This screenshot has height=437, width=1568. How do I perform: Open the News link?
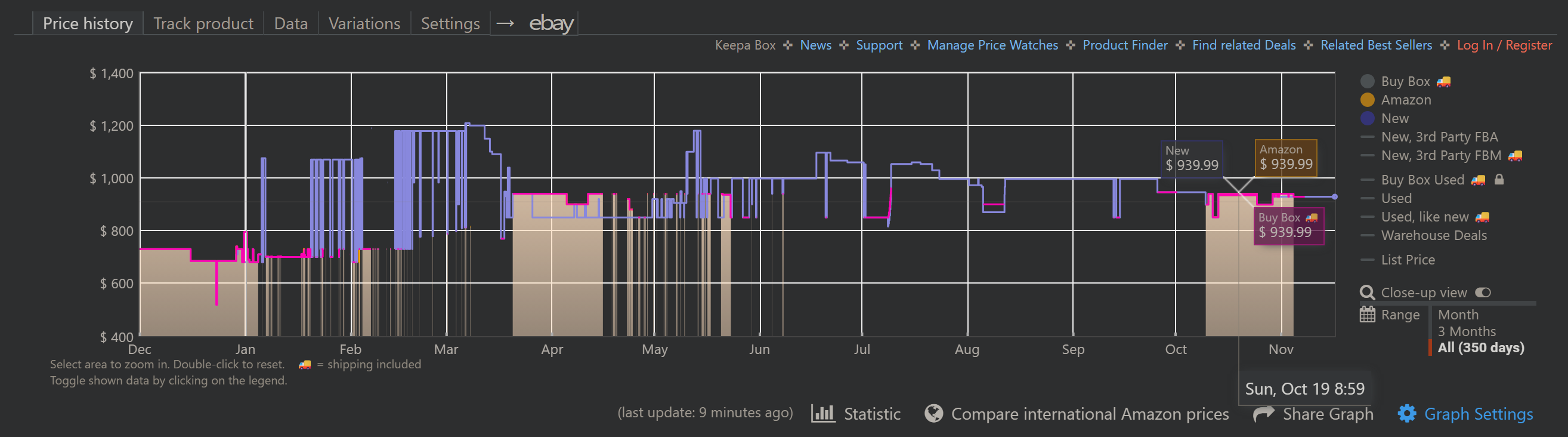pos(816,45)
